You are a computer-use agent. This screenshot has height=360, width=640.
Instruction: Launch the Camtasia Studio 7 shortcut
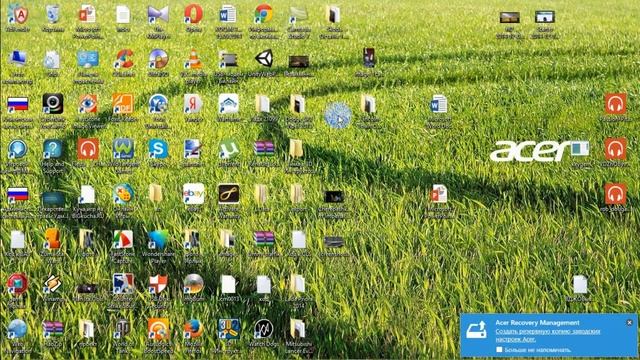click(298, 14)
